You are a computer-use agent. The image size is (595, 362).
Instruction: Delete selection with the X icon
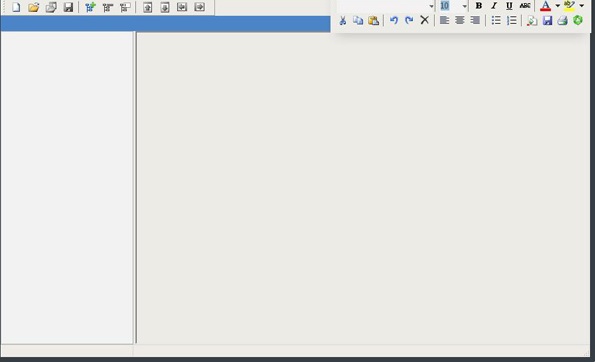[x=424, y=20]
